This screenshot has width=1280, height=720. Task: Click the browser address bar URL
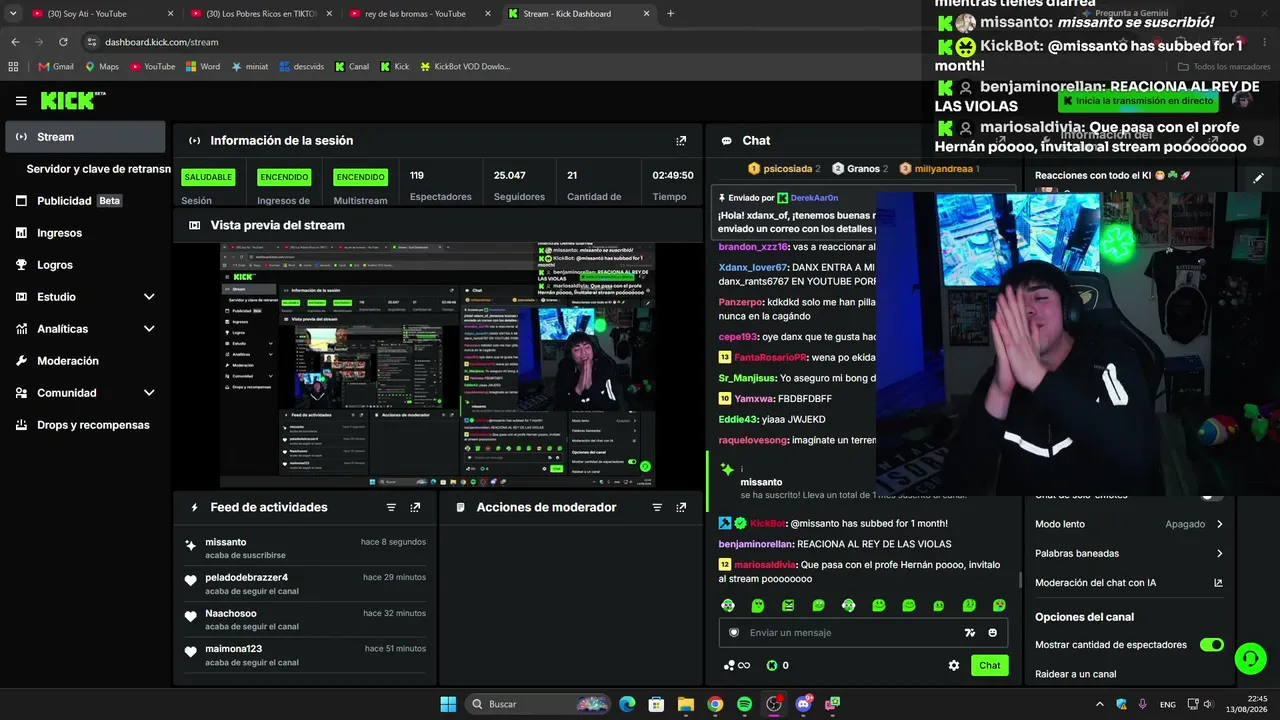161,42
